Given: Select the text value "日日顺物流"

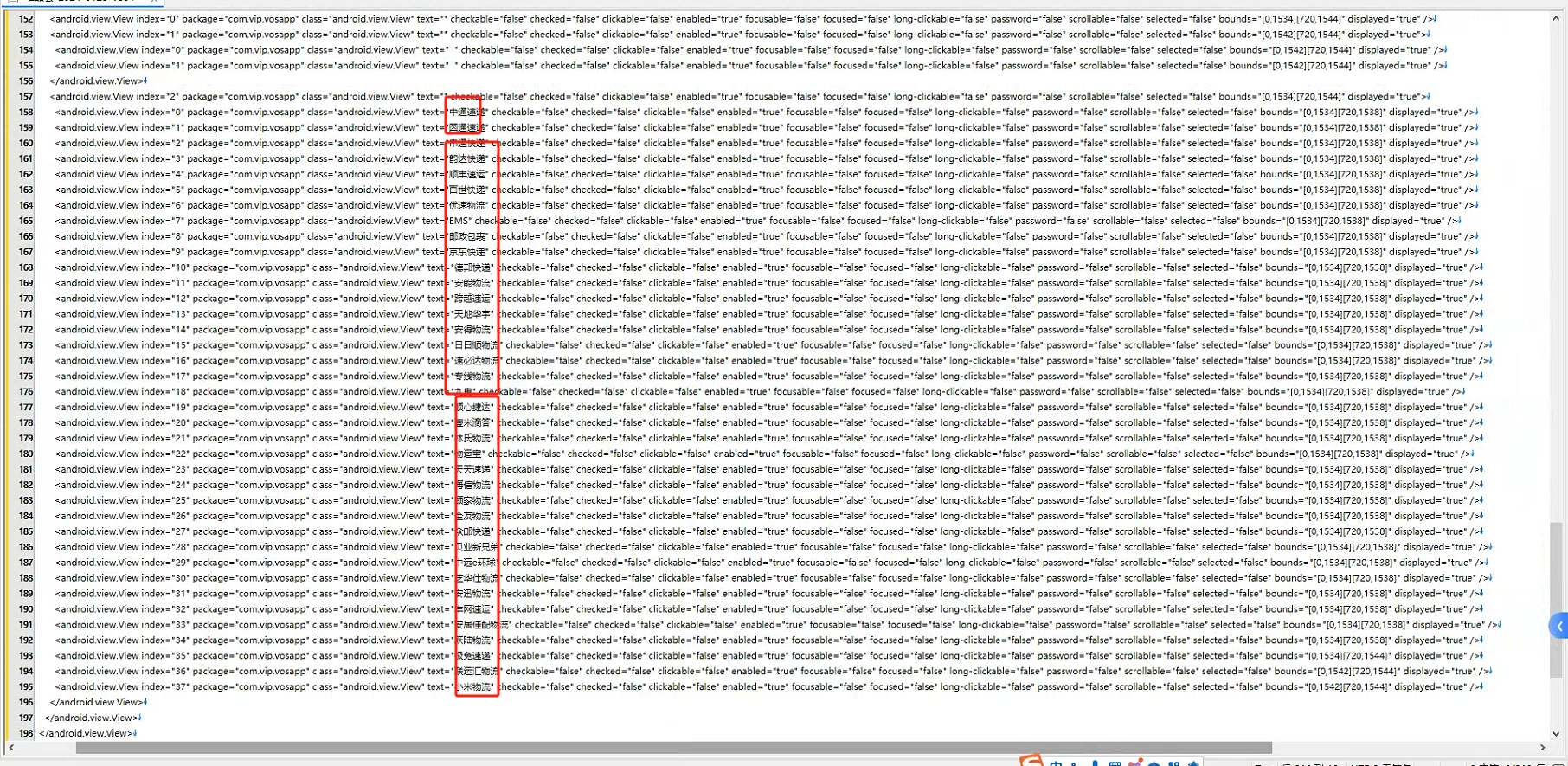Looking at the screenshot, I should tap(477, 345).
